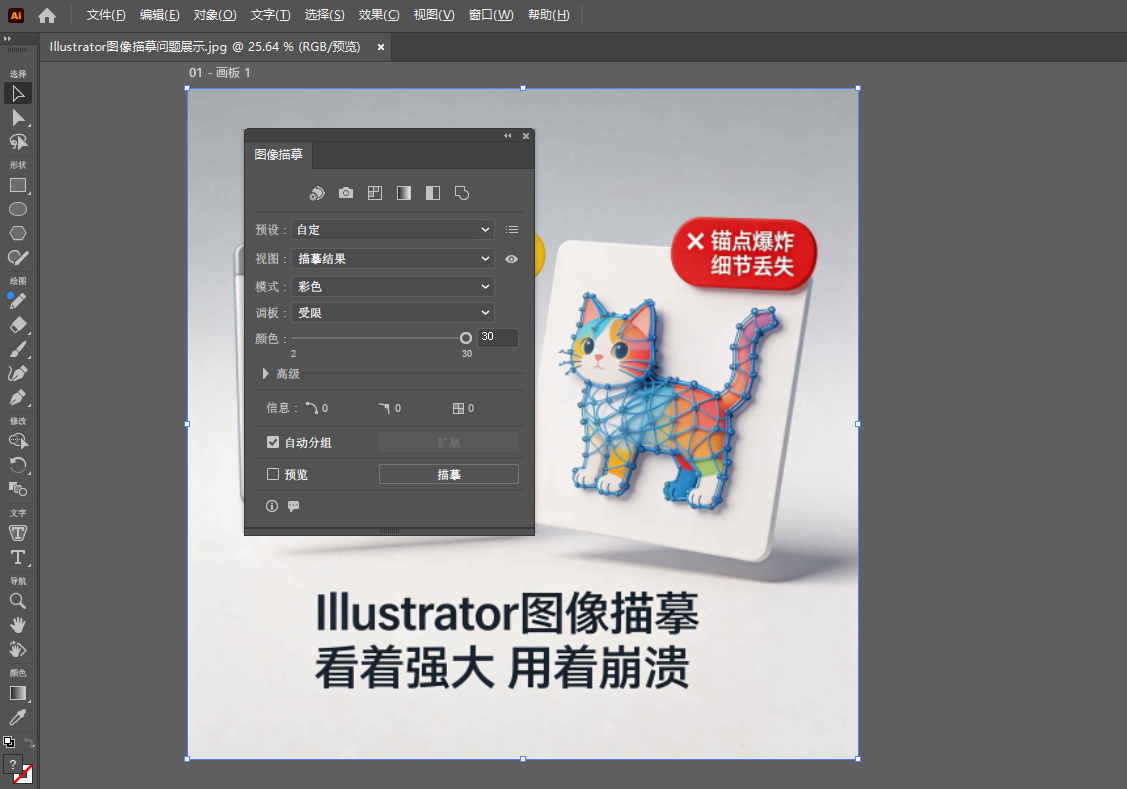
Task: Select the Ellipse tool
Action: pyautogui.click(x=18, y=209)
